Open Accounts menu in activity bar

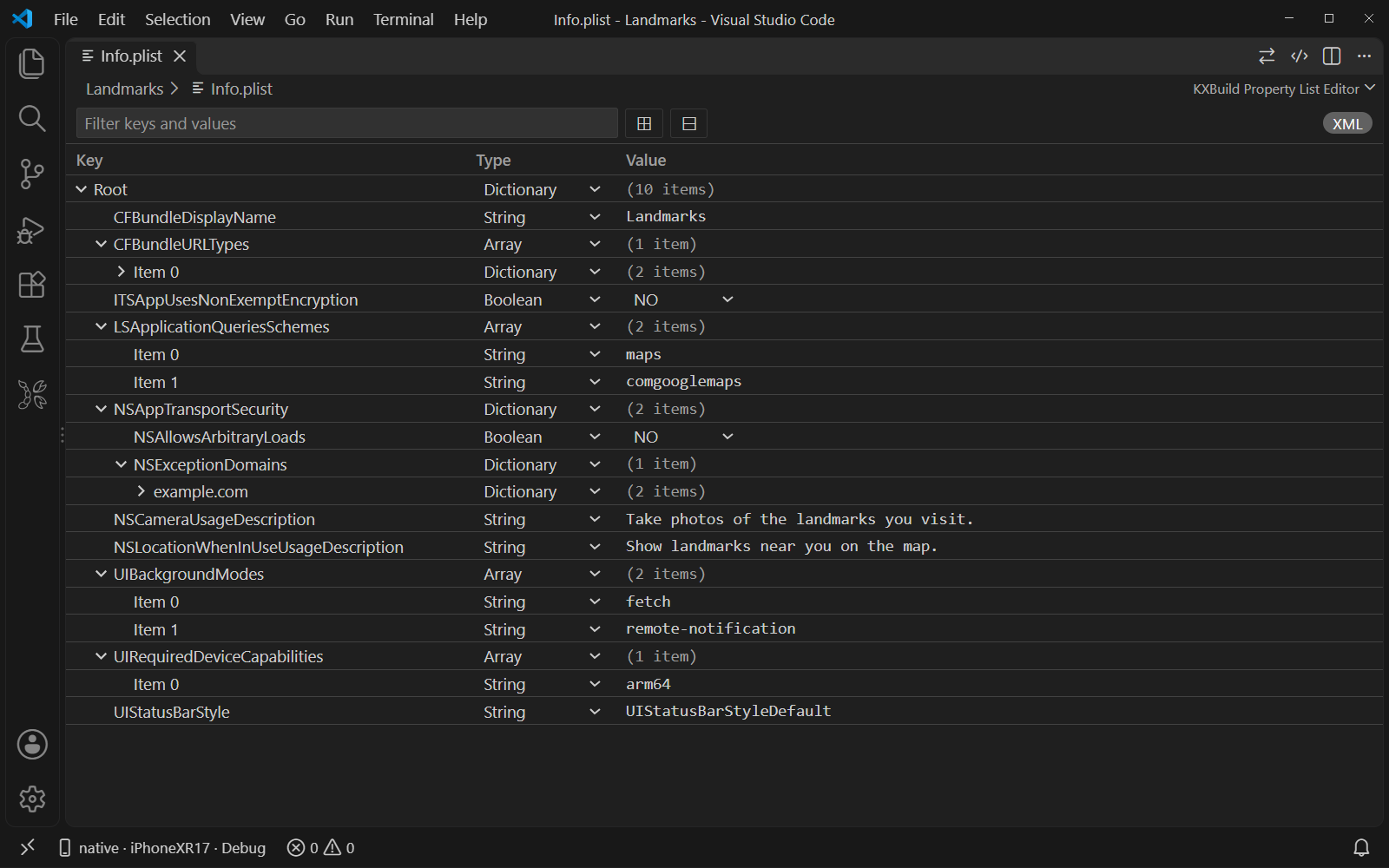point(32,744)
